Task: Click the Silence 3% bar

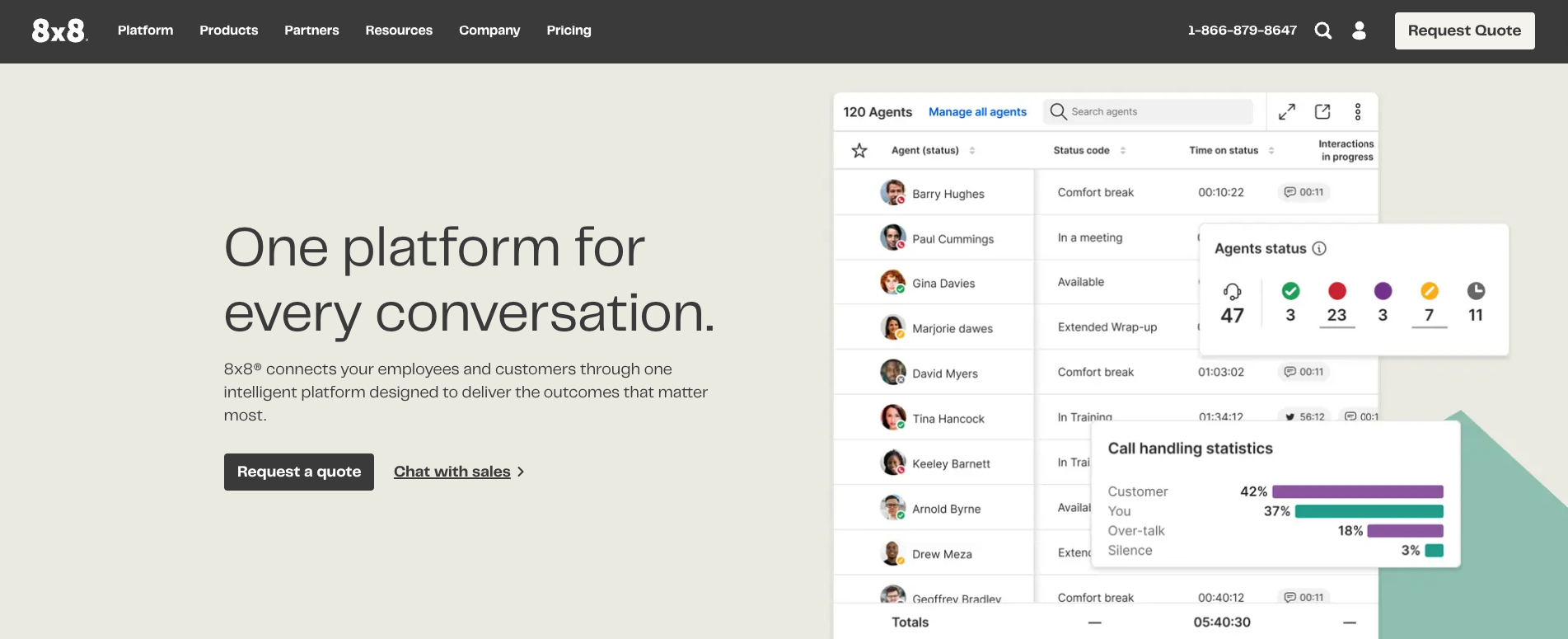Action: [x=1435, y=551]
